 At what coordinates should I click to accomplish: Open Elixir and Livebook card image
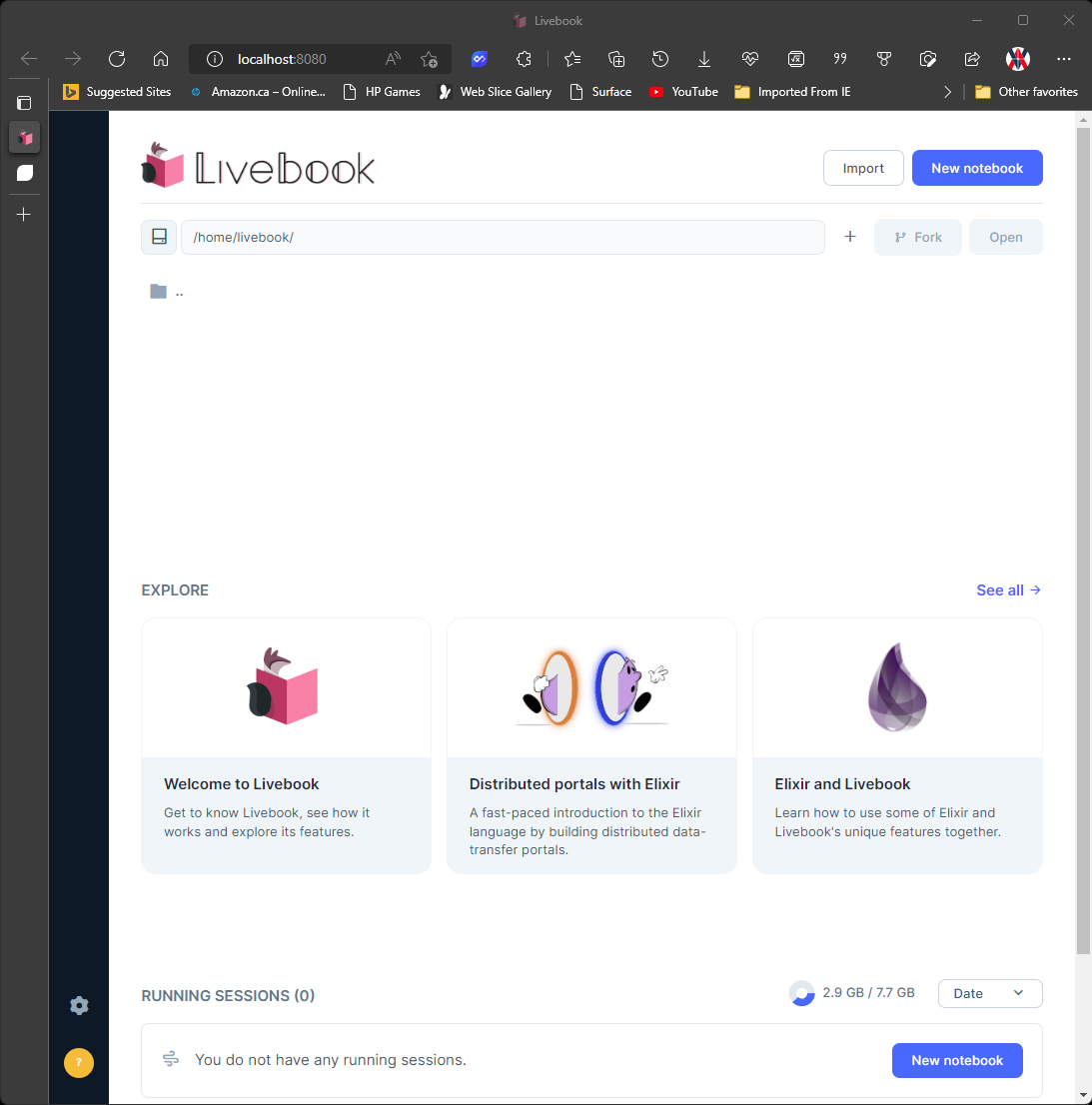897,688
